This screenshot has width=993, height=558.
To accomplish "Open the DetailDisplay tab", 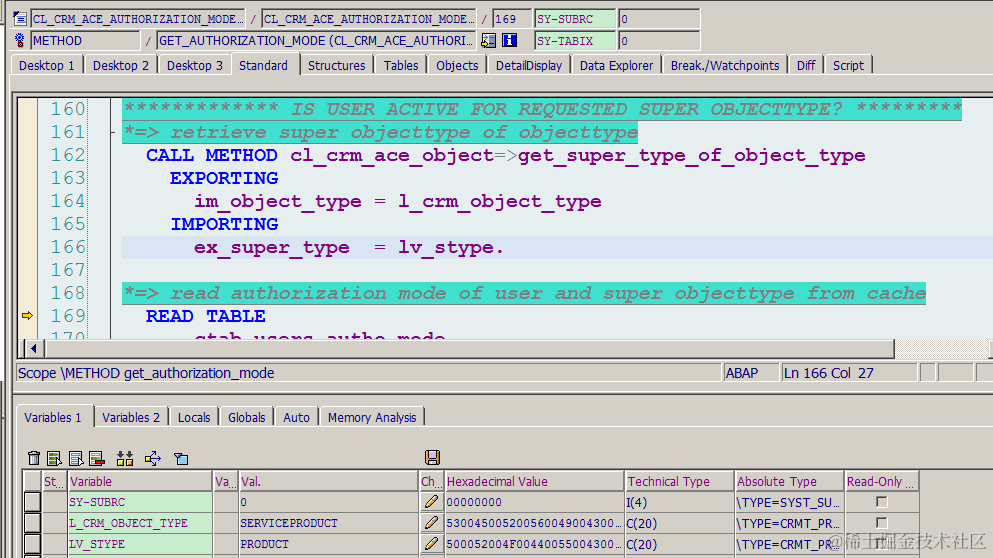I will click(529, 65).
